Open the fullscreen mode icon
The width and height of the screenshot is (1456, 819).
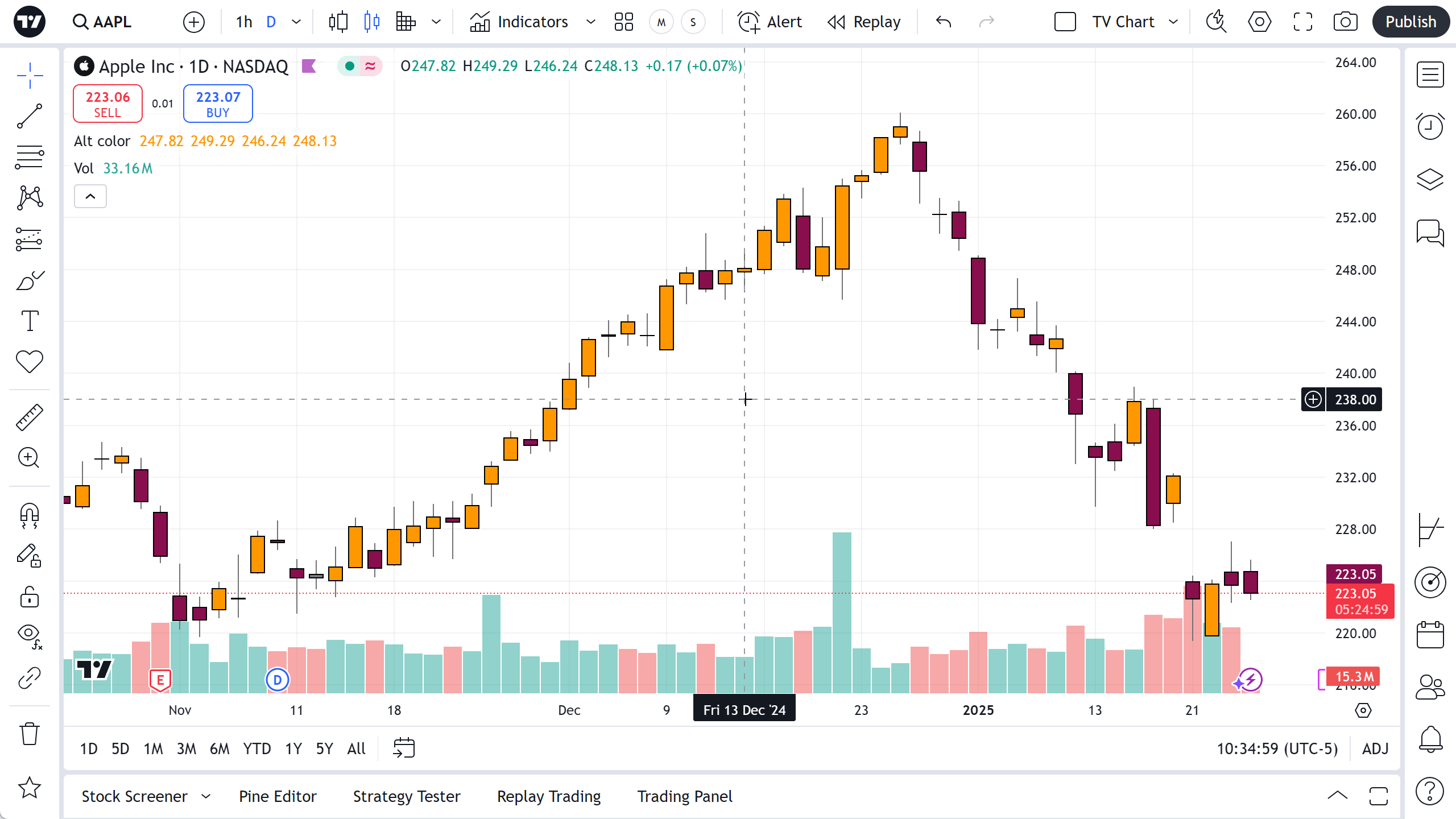(1302, 22)
